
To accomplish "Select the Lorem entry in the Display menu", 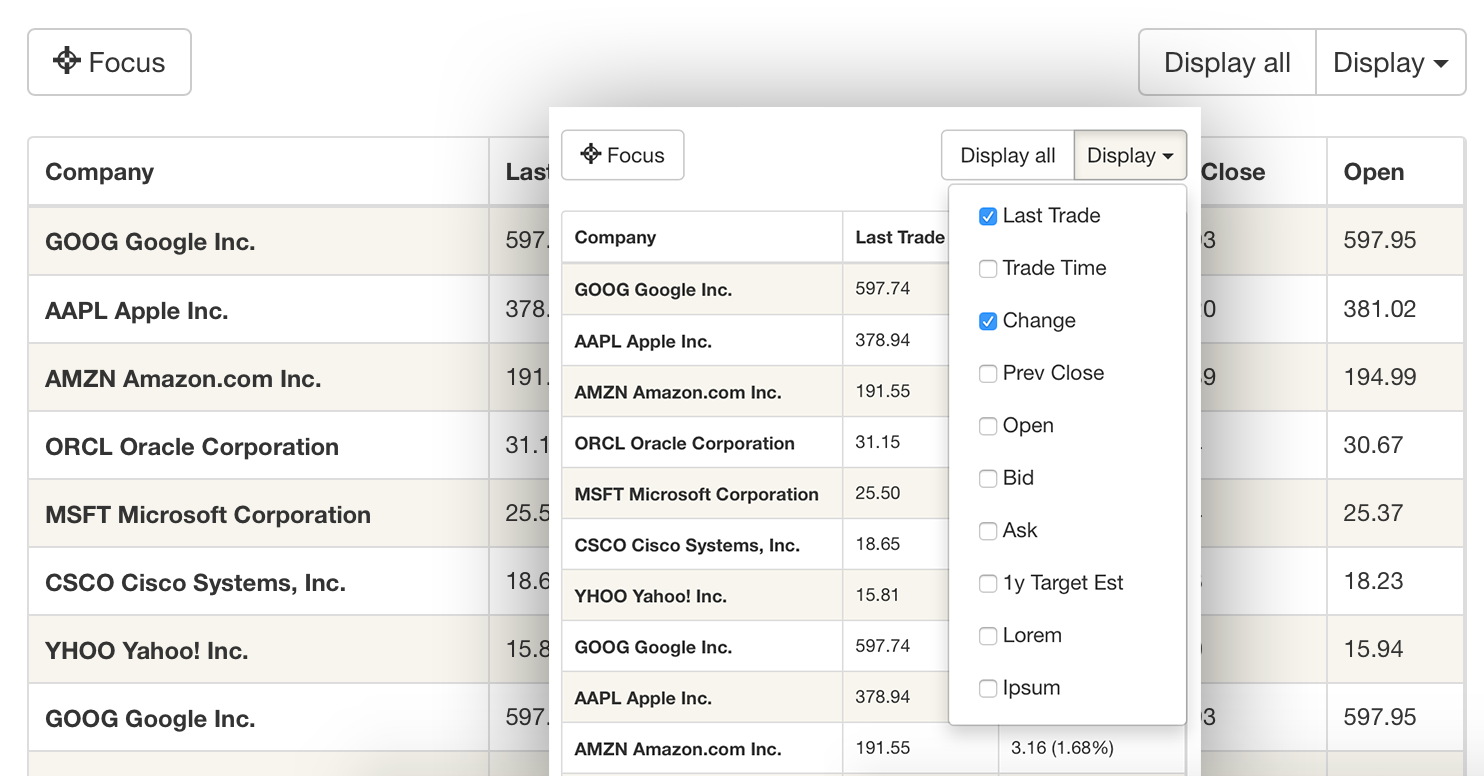I will 1032,636.
